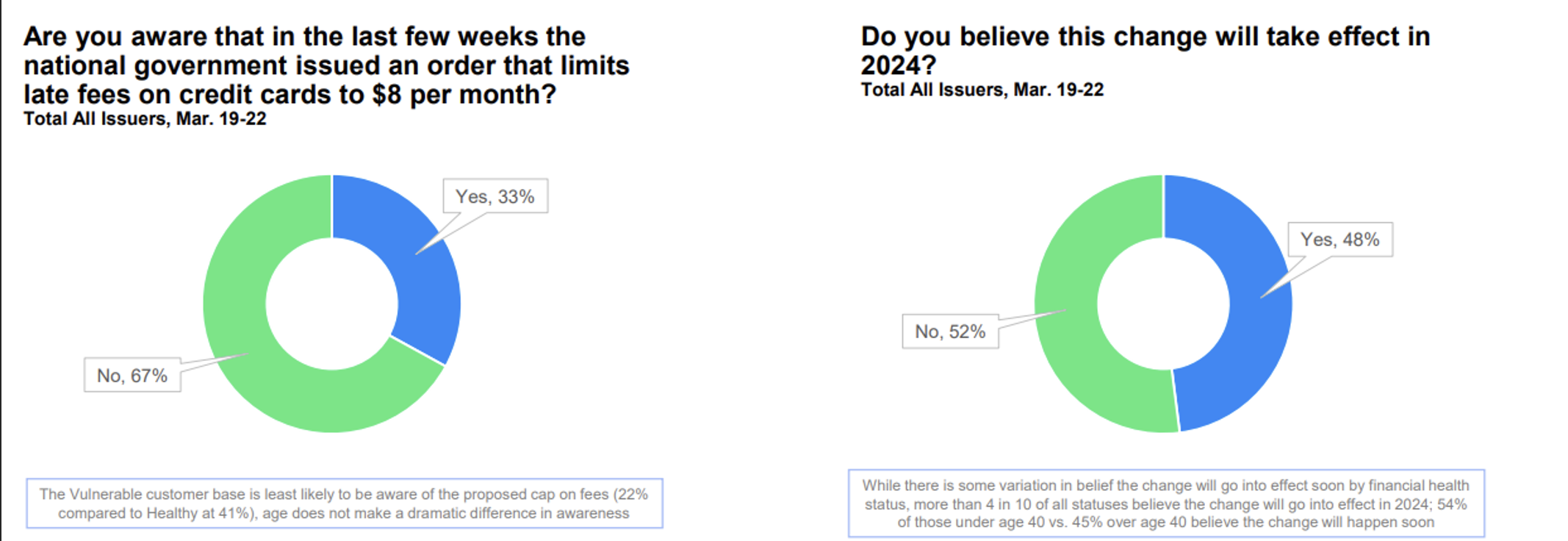The image size is (1568, 541).
Task: Click the callout pointer of 'Yes, 33%' label
Action: (450, 233)
